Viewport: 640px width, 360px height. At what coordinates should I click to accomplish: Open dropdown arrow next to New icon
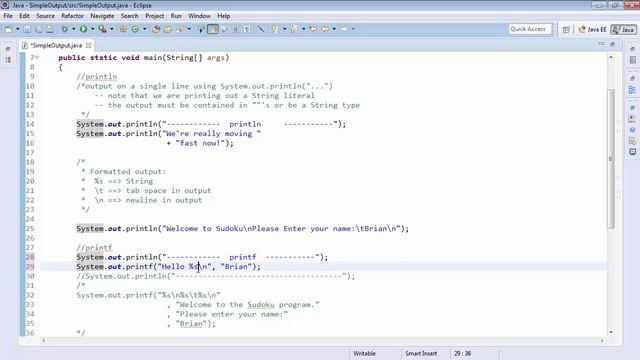pyautogui.click(x=17, y=29)
